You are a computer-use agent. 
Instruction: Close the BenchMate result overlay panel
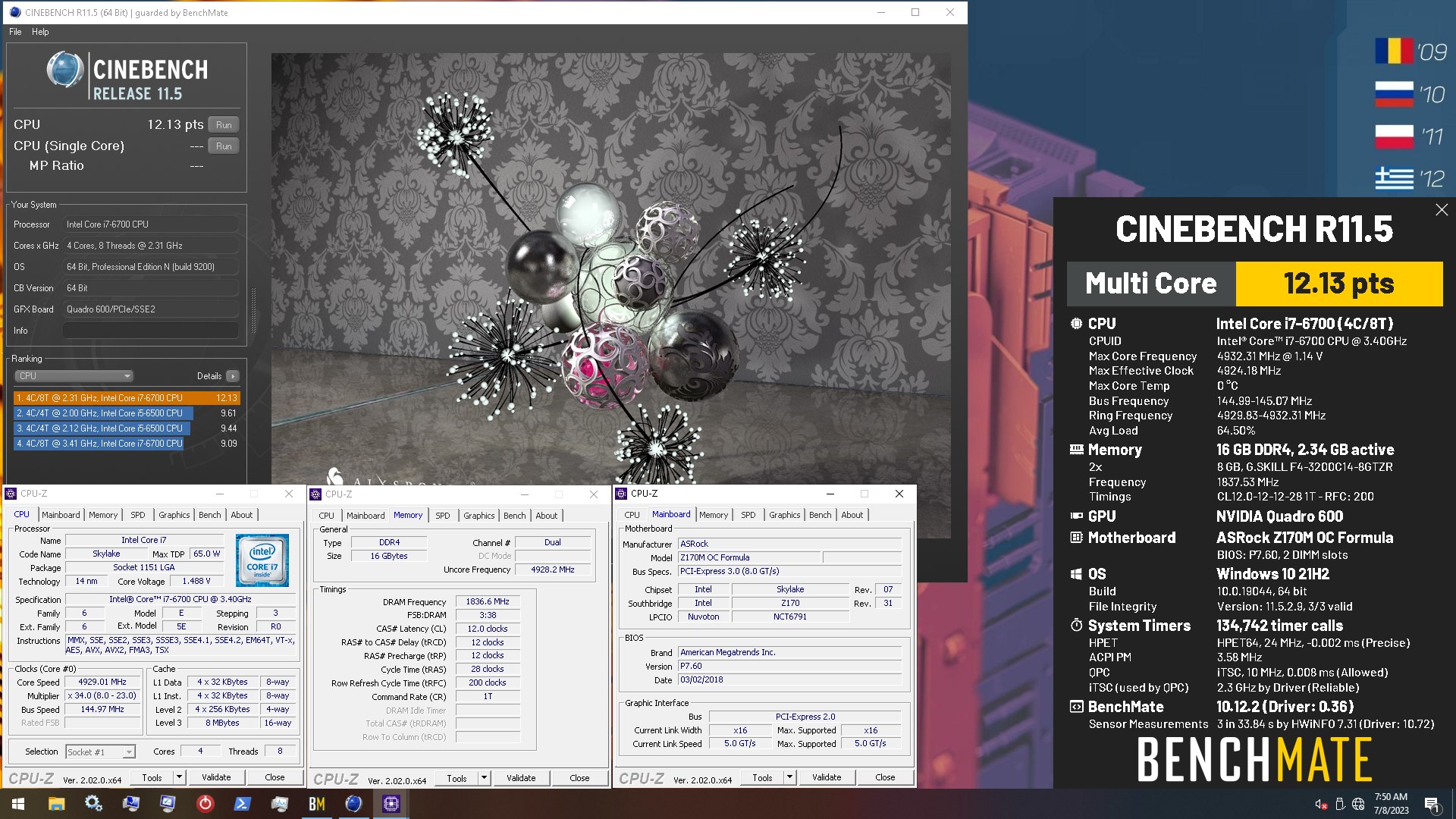coord(1442,210)
